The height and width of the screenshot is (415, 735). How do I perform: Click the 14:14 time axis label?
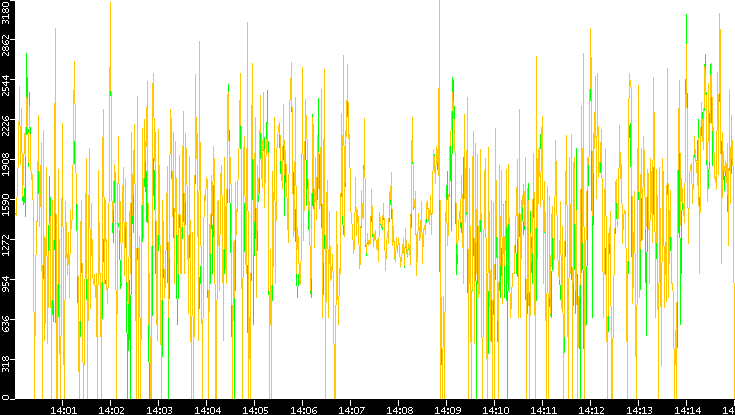click(686, 410)
